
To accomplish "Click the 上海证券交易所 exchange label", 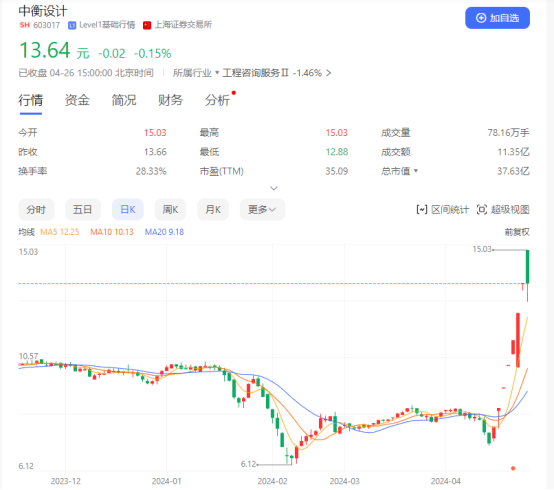I will tap(183, 25).
